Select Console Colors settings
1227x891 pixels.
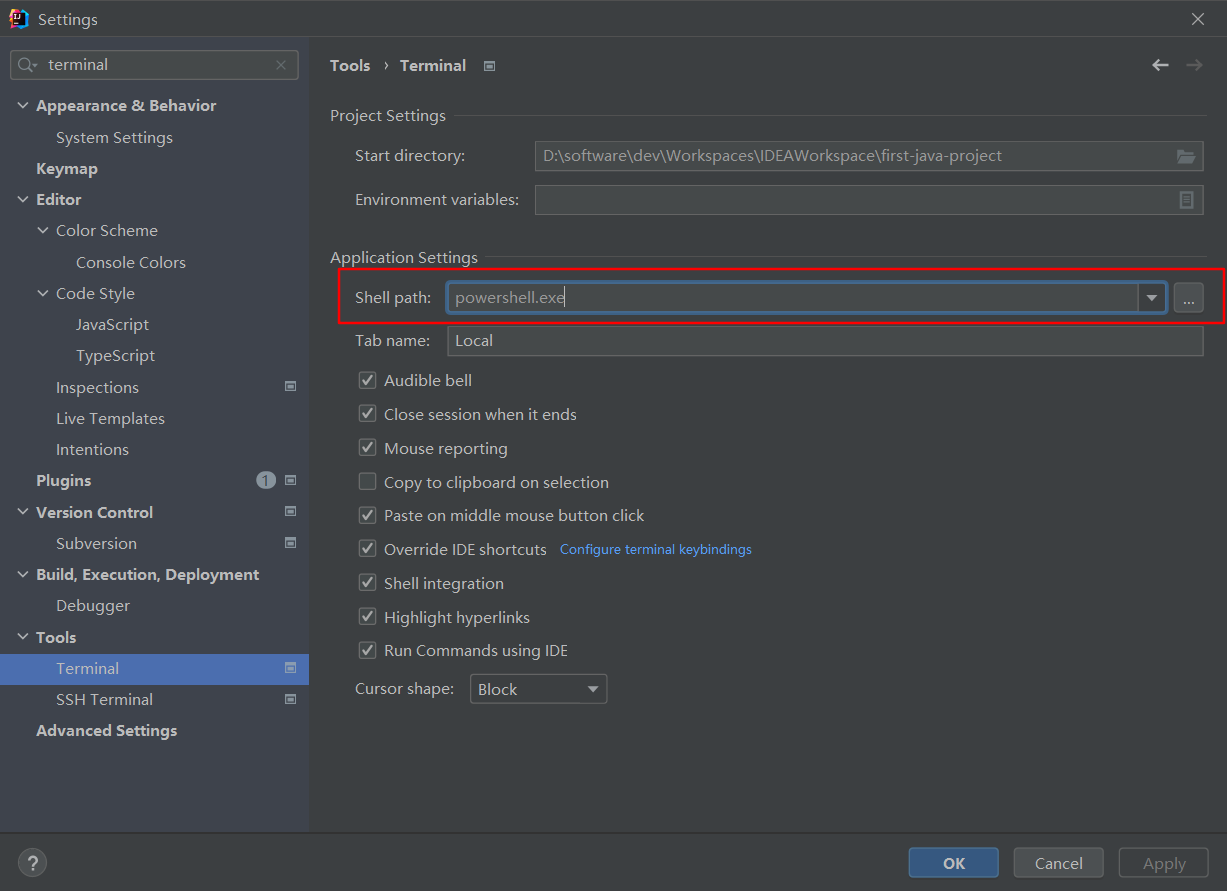[x=131, y=262]
